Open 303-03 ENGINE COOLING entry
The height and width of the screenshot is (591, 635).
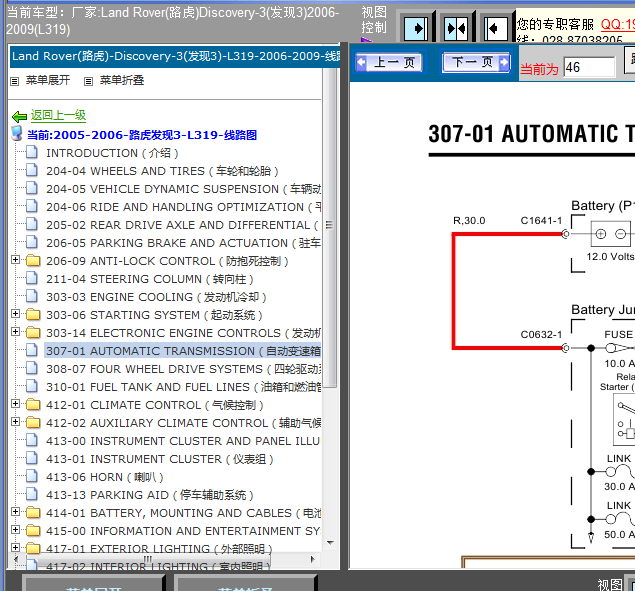(156, 297)
